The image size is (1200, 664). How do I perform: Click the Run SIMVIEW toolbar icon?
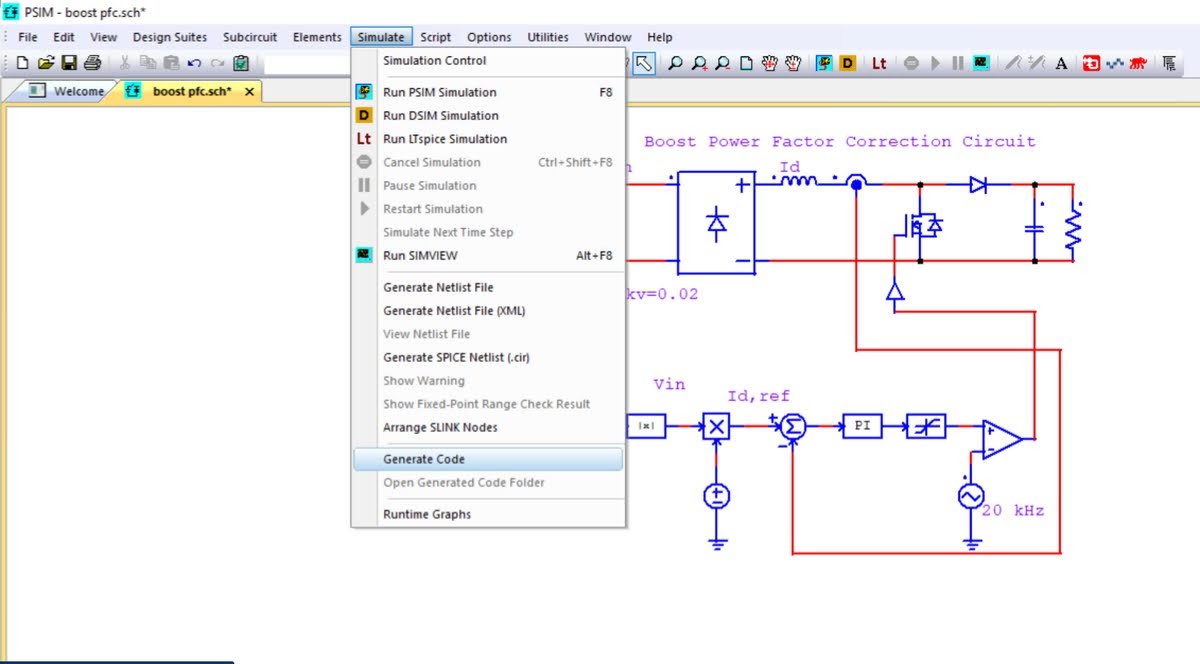(982, 63)
